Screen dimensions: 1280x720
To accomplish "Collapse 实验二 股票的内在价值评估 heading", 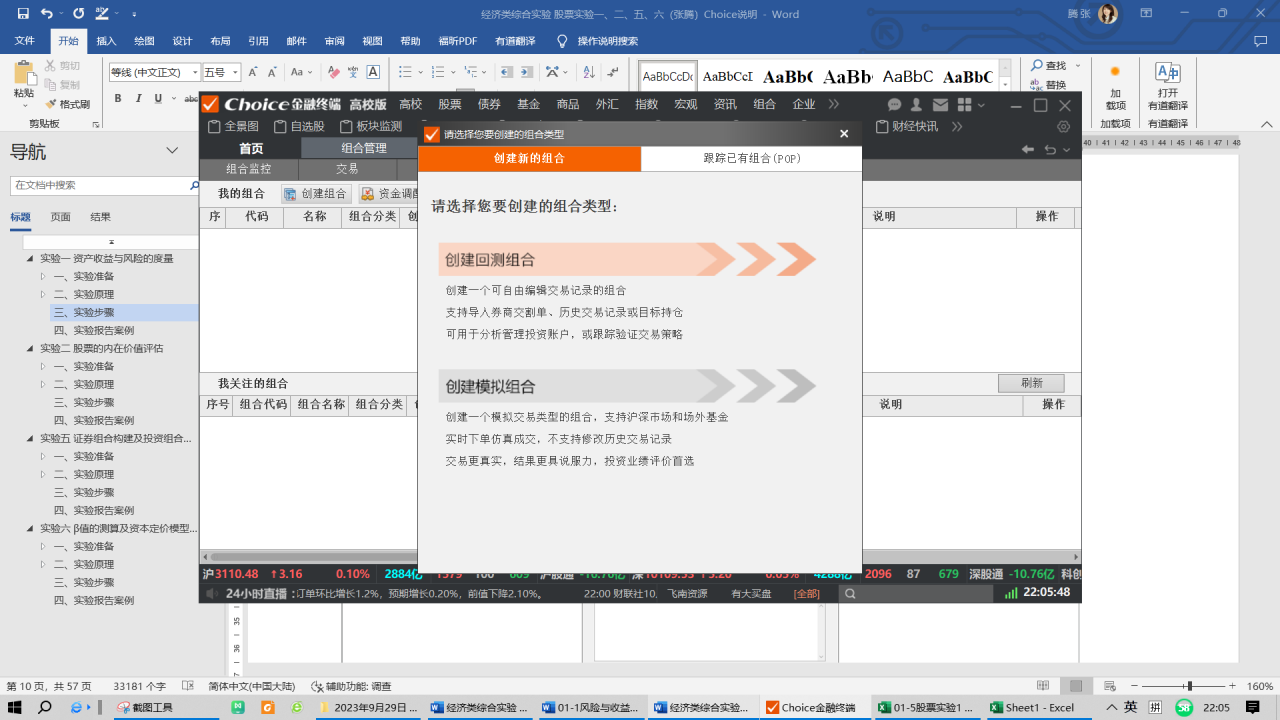I will [30, 348].
